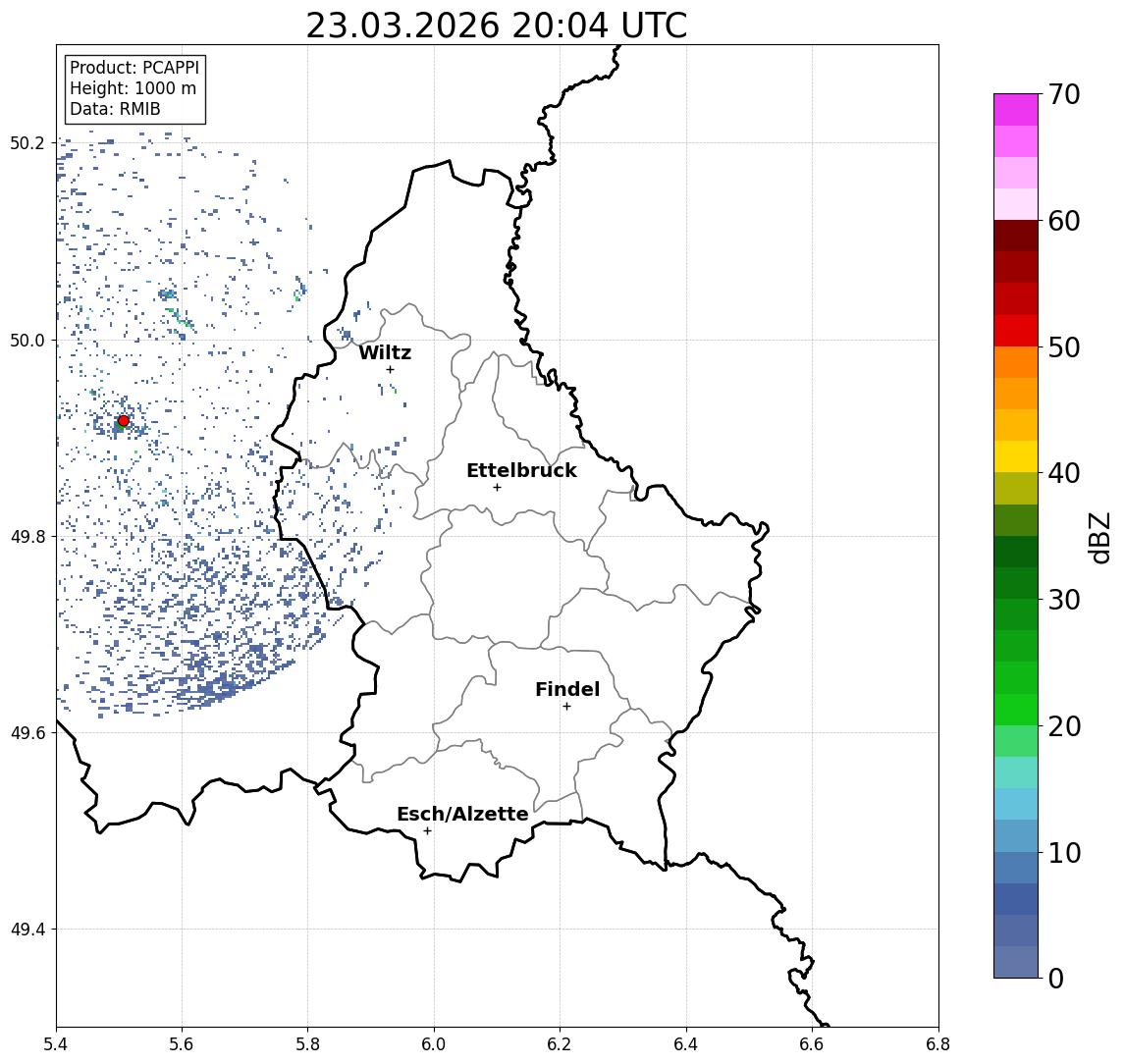
Task: Click the longitude label 5.4
Action: (x=56, y=1044)
